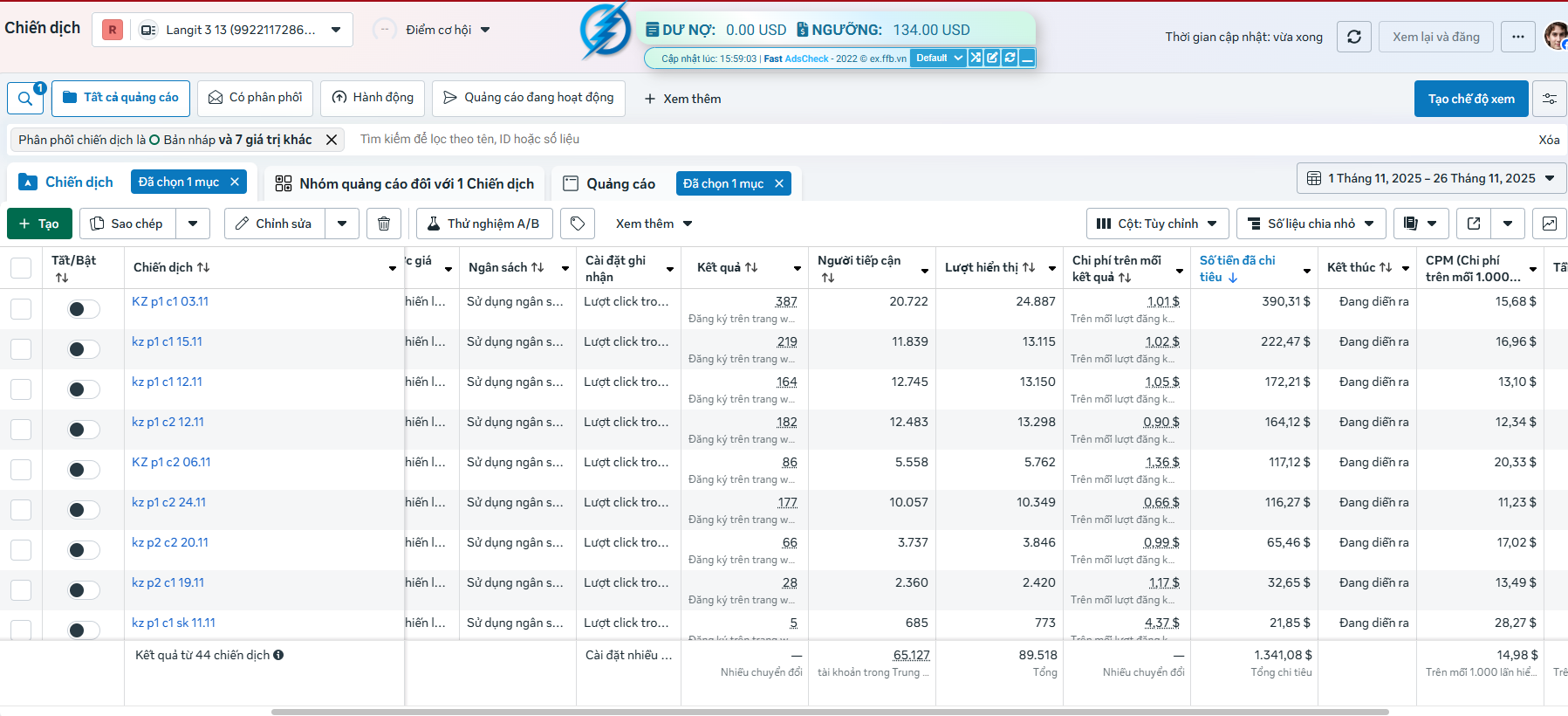Open Kết thúc column options arrow
The height and width of the screenshot is (716, 1568).
1406,268
